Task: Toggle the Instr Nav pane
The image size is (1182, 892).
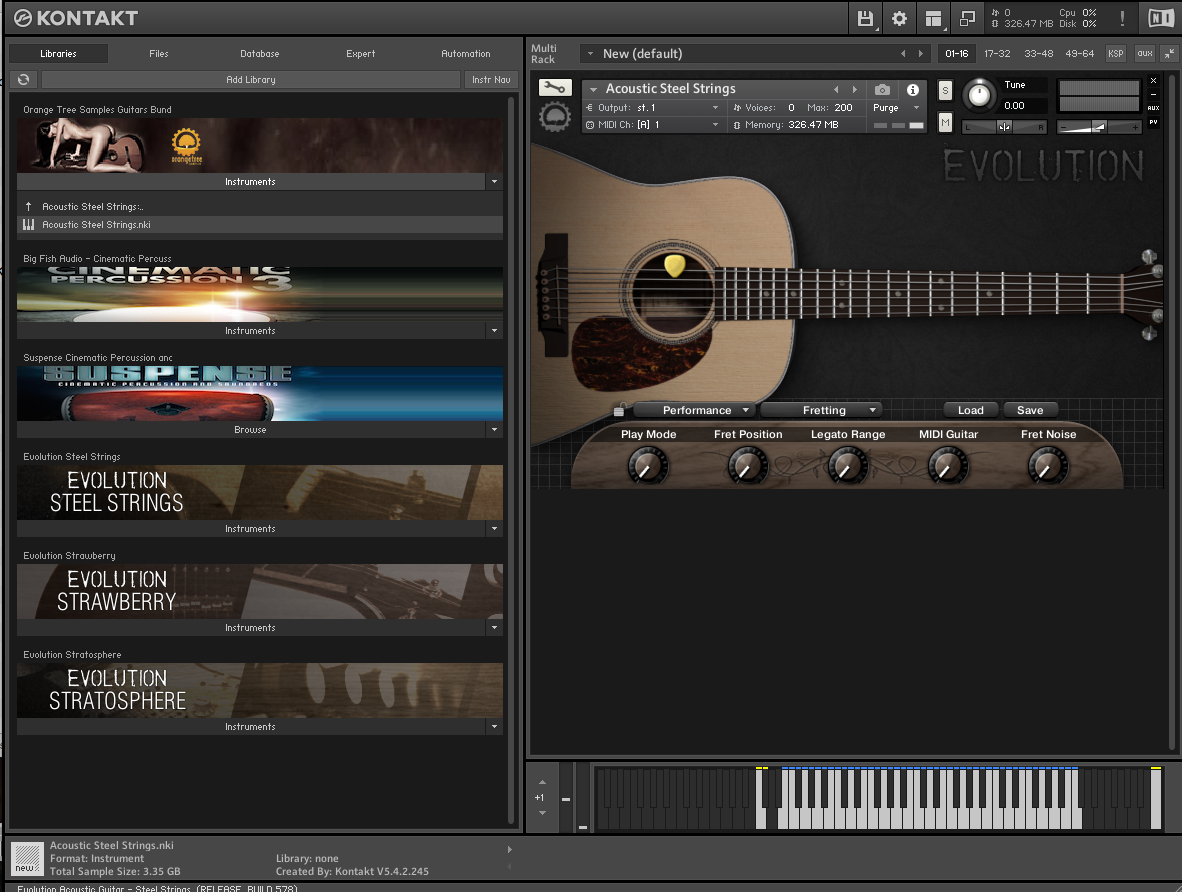Action: pos(491,79)
